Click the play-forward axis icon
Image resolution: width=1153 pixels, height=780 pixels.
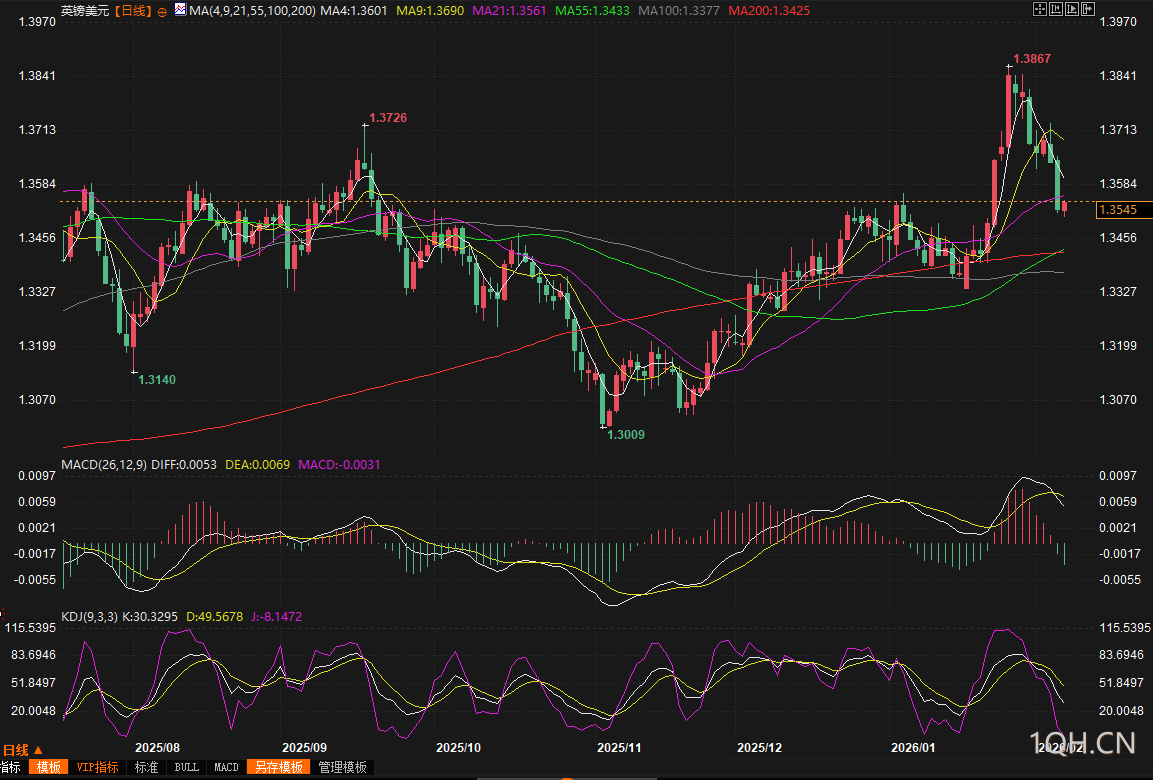[x=1071, y=9]
